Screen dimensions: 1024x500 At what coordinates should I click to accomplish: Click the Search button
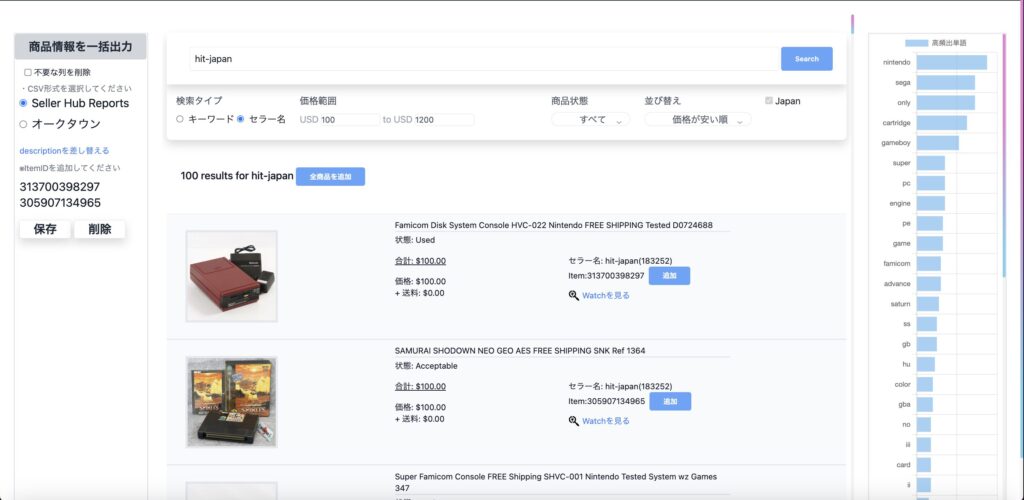(807, 59)
